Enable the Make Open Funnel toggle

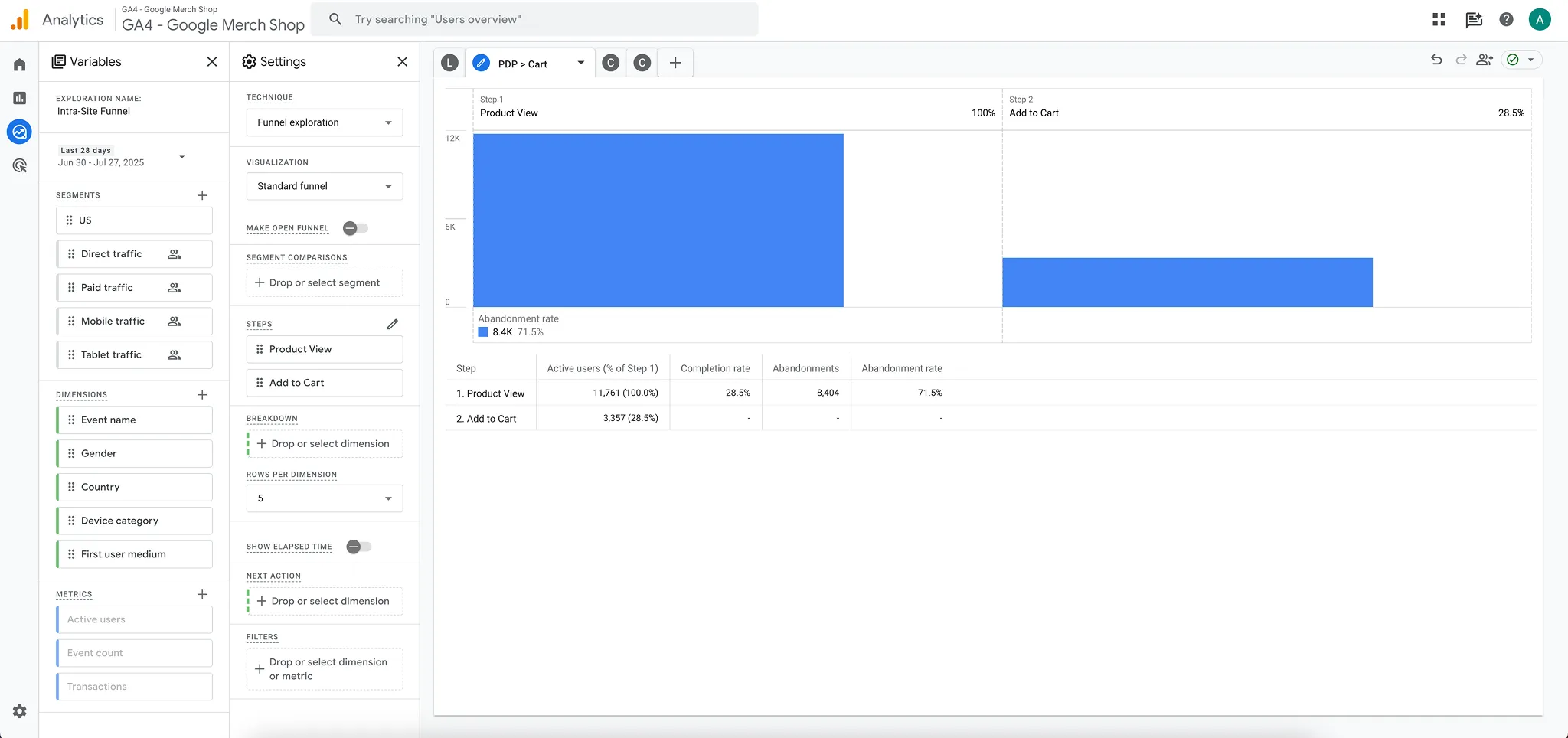[x=354, y=227]
